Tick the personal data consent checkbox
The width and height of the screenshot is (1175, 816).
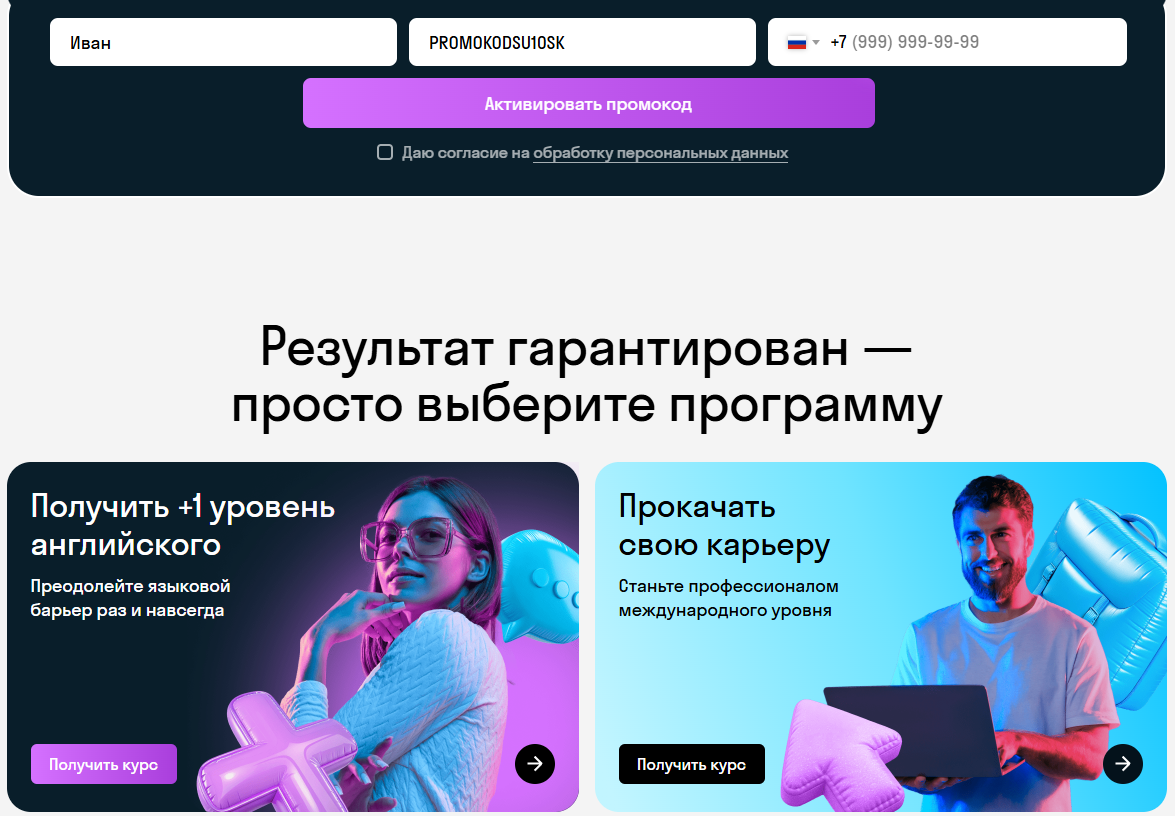(x=384, y=152)
